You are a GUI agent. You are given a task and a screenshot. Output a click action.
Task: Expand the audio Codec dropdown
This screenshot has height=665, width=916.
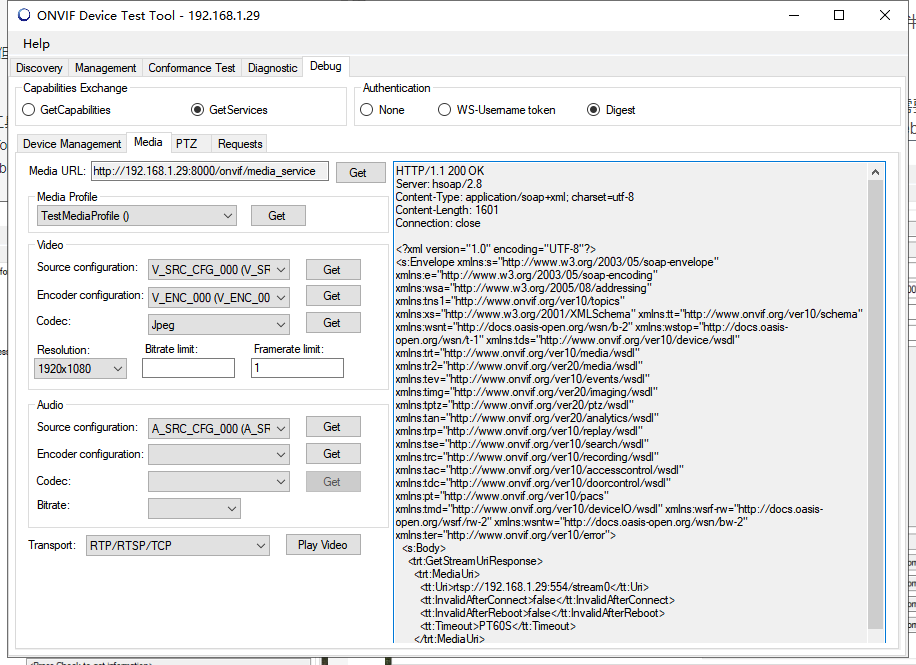(x=219, y=482)
